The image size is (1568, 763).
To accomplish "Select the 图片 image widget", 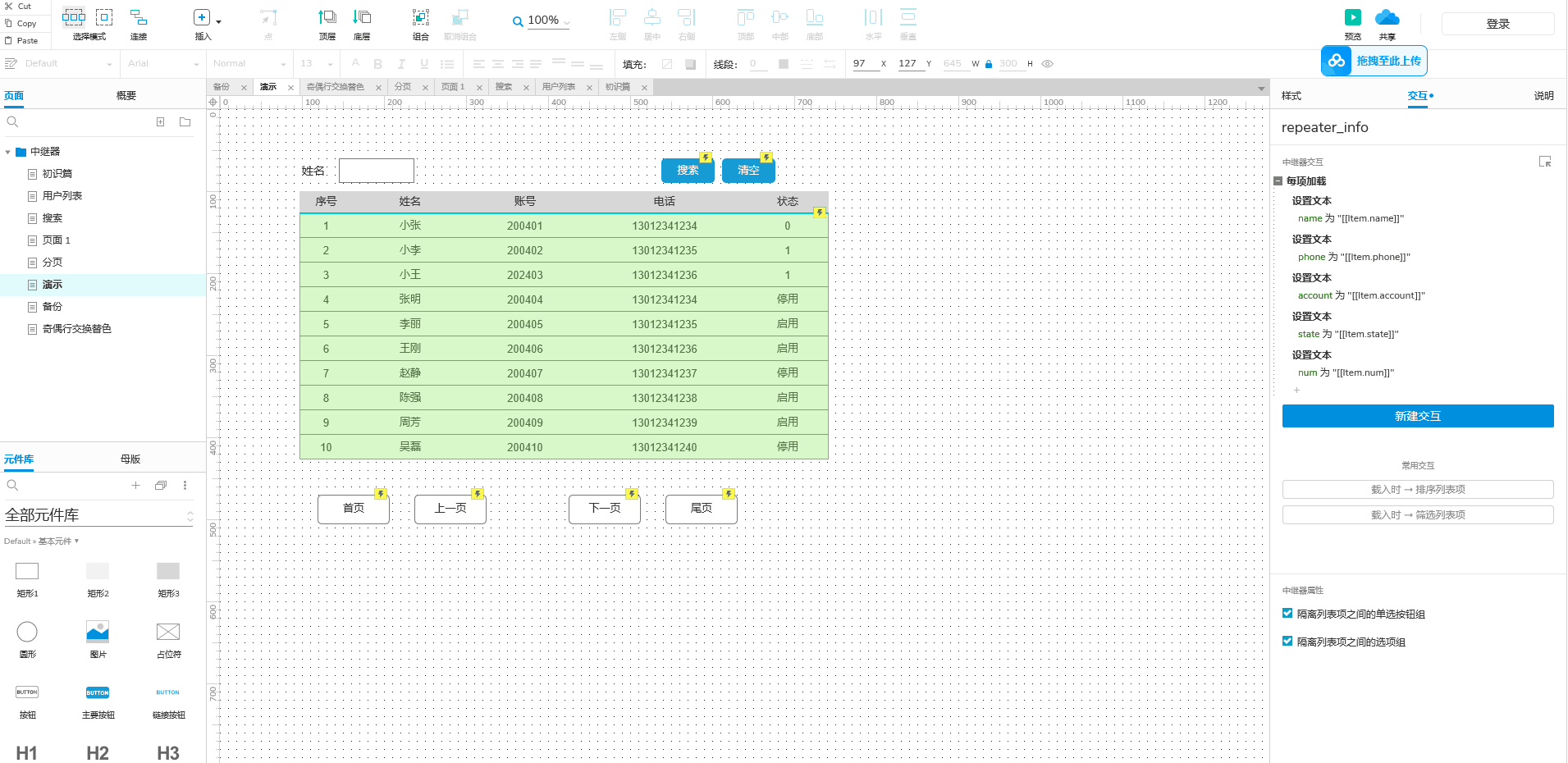I will click(98, 632).
